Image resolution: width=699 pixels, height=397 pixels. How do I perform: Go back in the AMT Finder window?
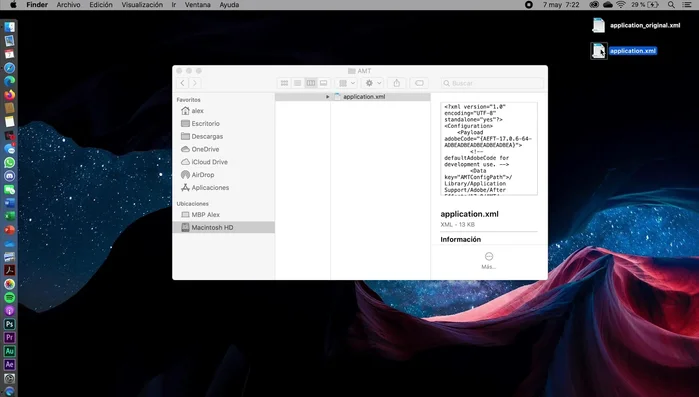(x=183, y=83)
